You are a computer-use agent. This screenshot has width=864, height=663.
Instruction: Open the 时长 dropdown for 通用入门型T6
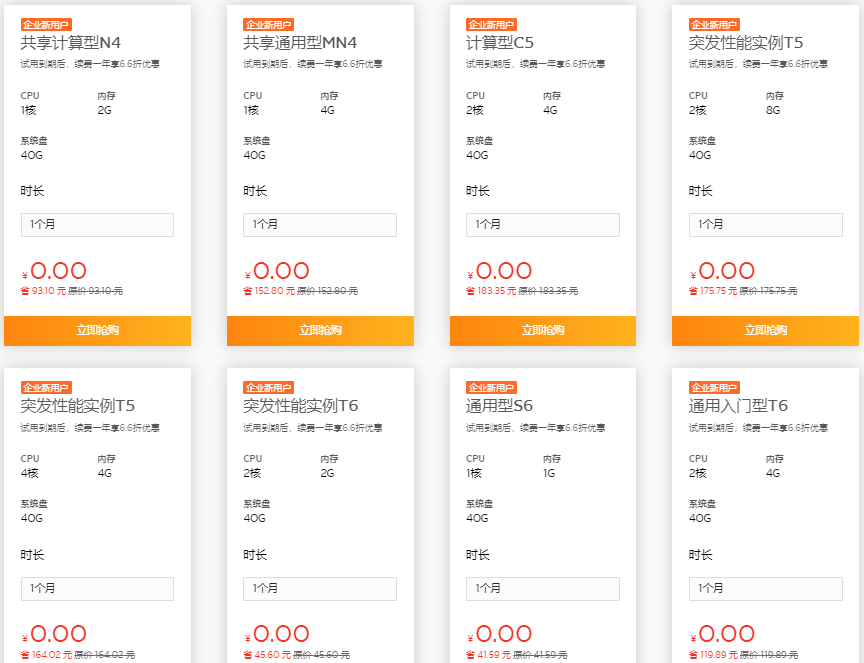[765, 589]
